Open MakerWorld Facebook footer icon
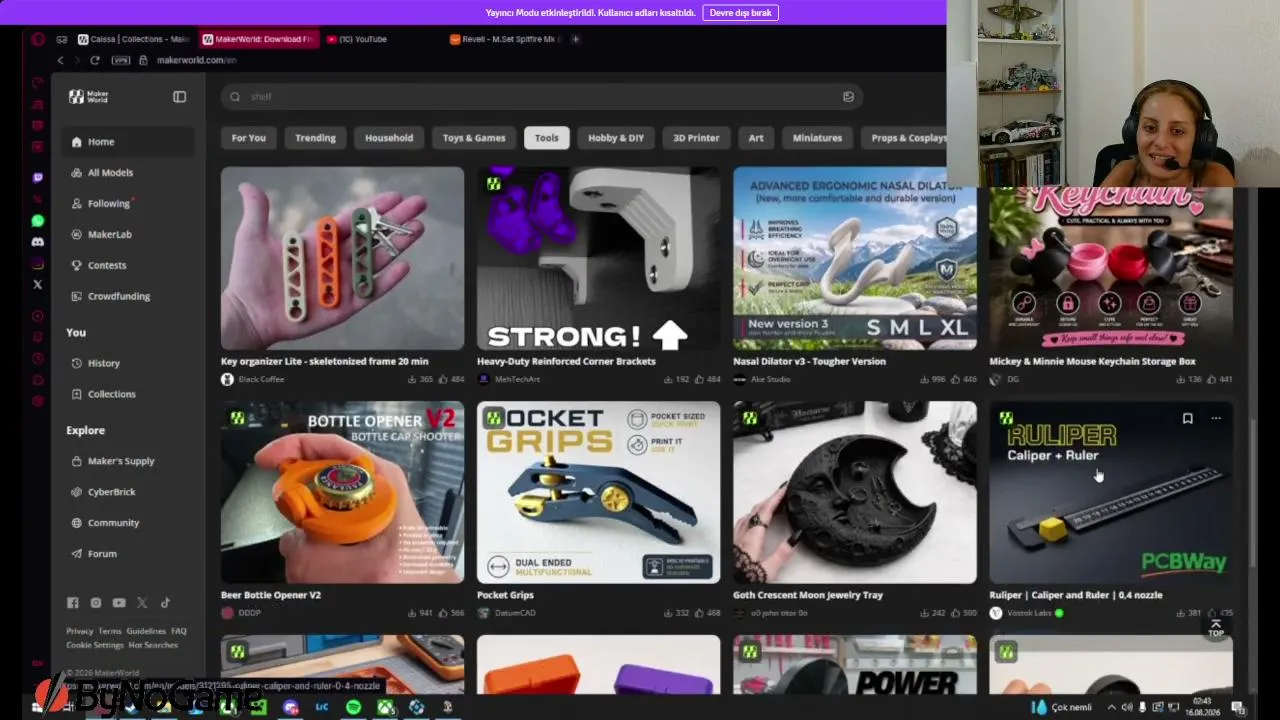Viewport: 1280px width, 720px height. pos(72,603)
